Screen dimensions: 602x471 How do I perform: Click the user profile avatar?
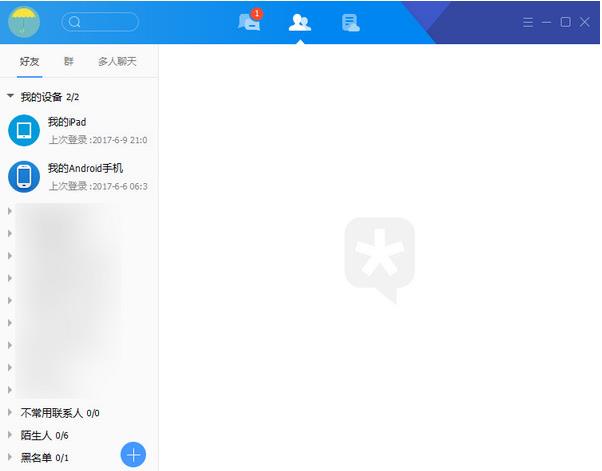(24, 22)
